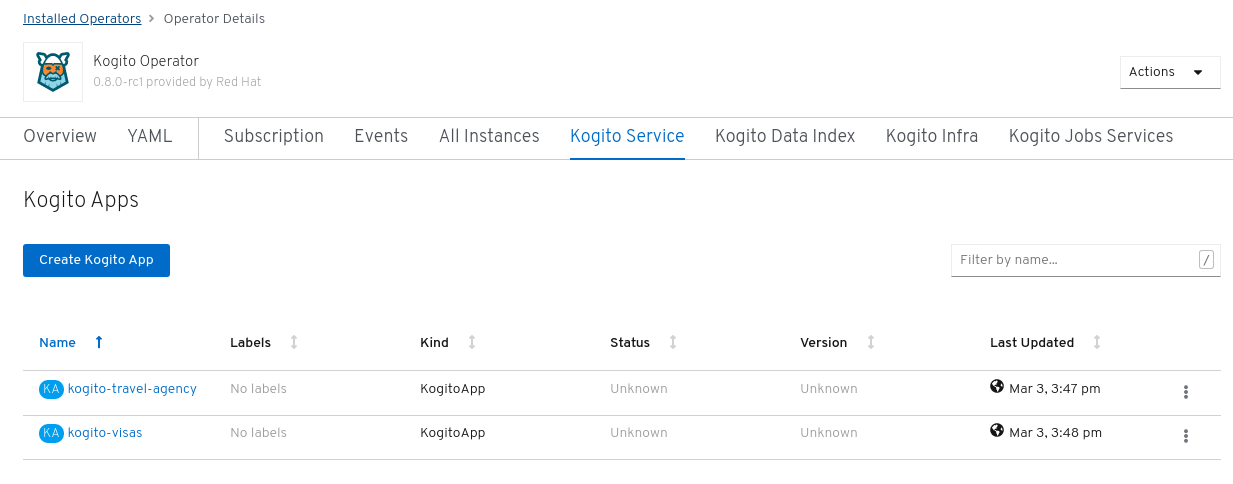The height and width of the screenshot is (484, 1233).
Task: Open the Kogito Data Index tab
Action: 785,136
